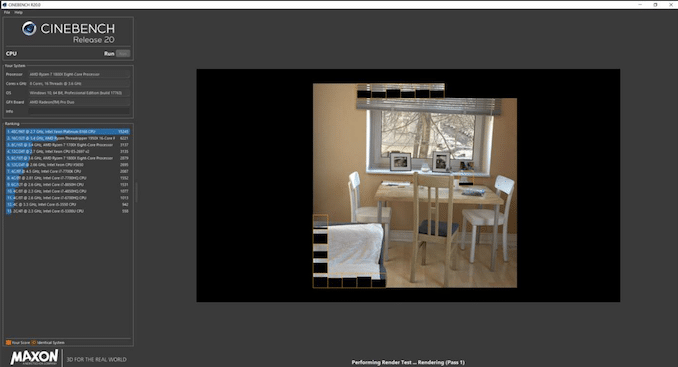Select ranking row 7 Intel Core i7-7700K
Image resolution: width=678 pixels, height=367 pixels.
point(67,171)
